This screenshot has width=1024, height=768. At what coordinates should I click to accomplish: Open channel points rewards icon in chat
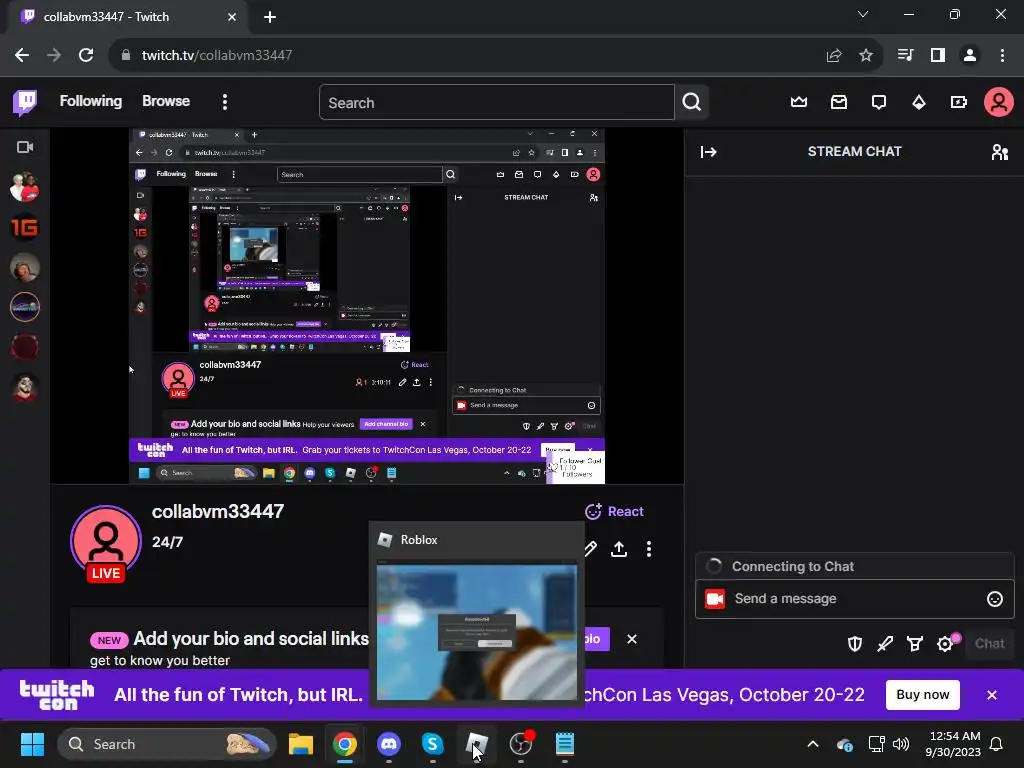click(x=914, y=644)
